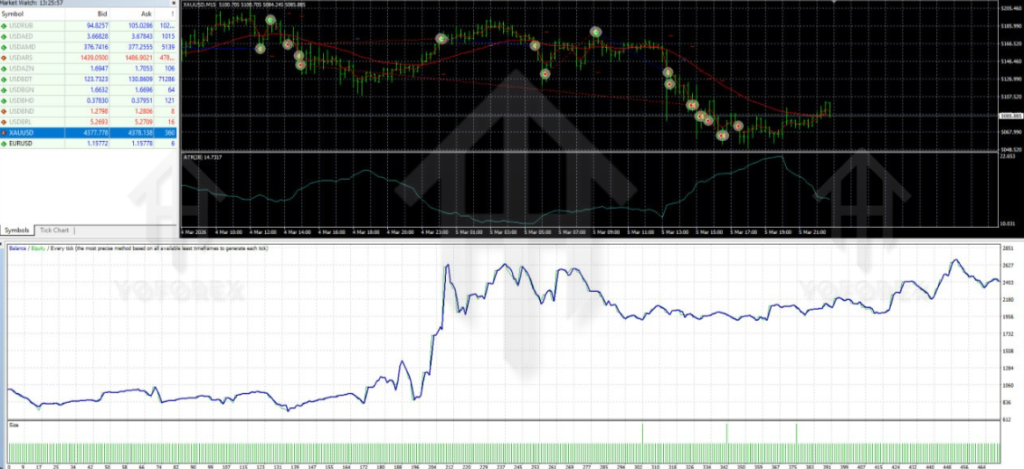Select the XAUUSD row in Market Watch
This screenshot has height=469, width=1024.
click(x=60, y=132)
